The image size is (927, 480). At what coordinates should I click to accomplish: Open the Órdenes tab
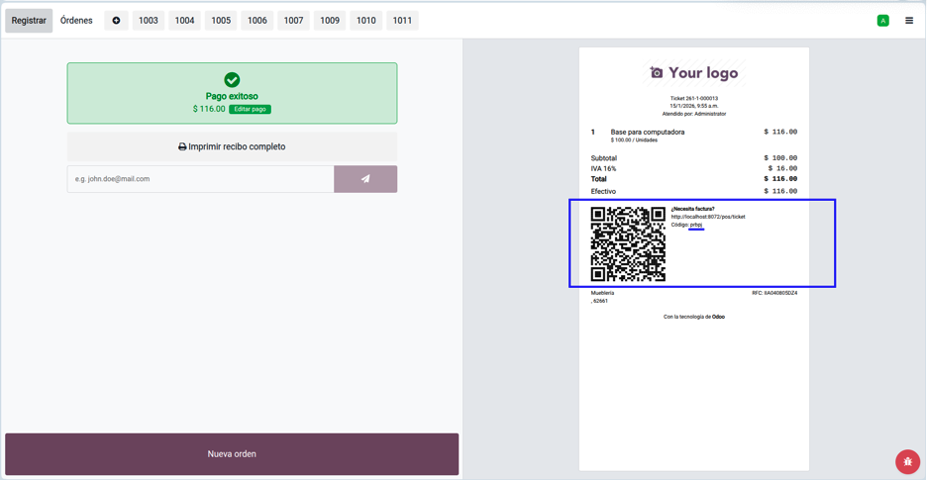(x=76, y=21)
